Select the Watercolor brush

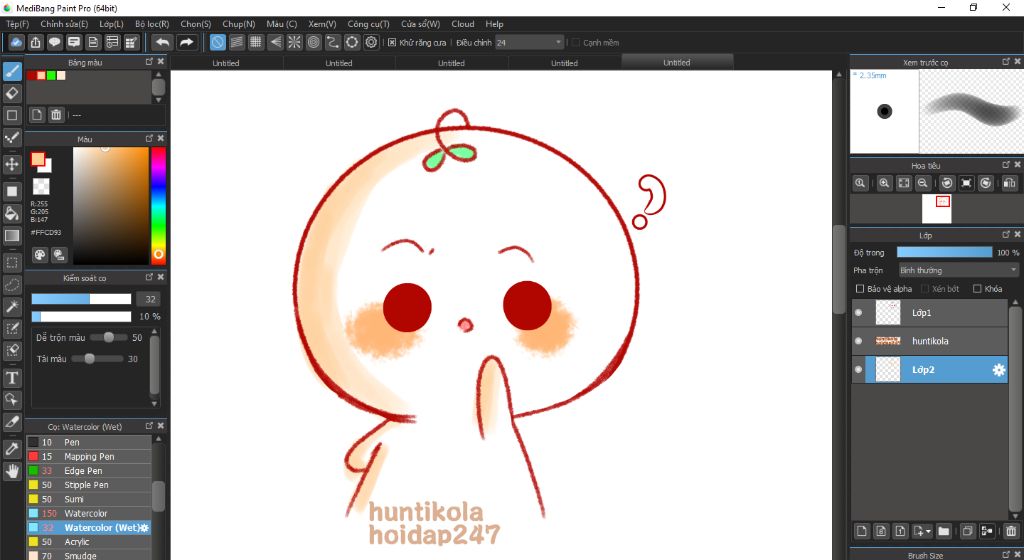click(x=89, y=513)
